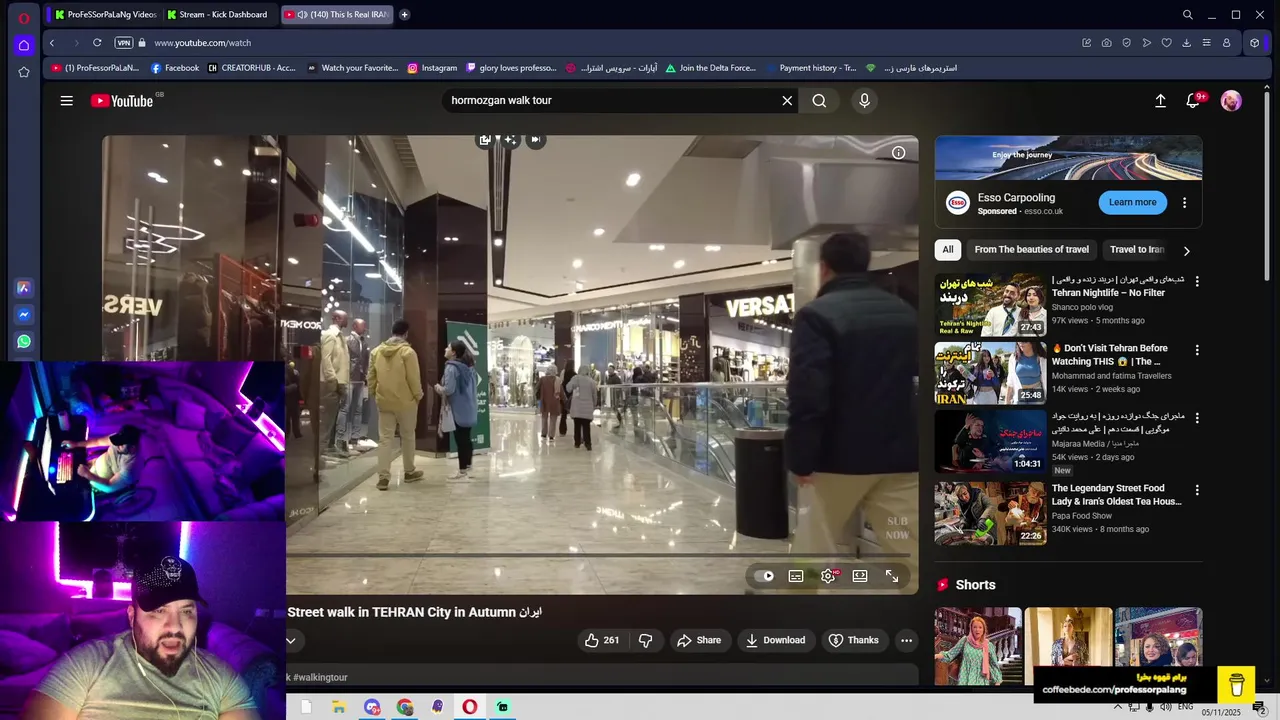Open the Papa Food Show channel
1280x720 pixels.
(x=1082, y=516)
